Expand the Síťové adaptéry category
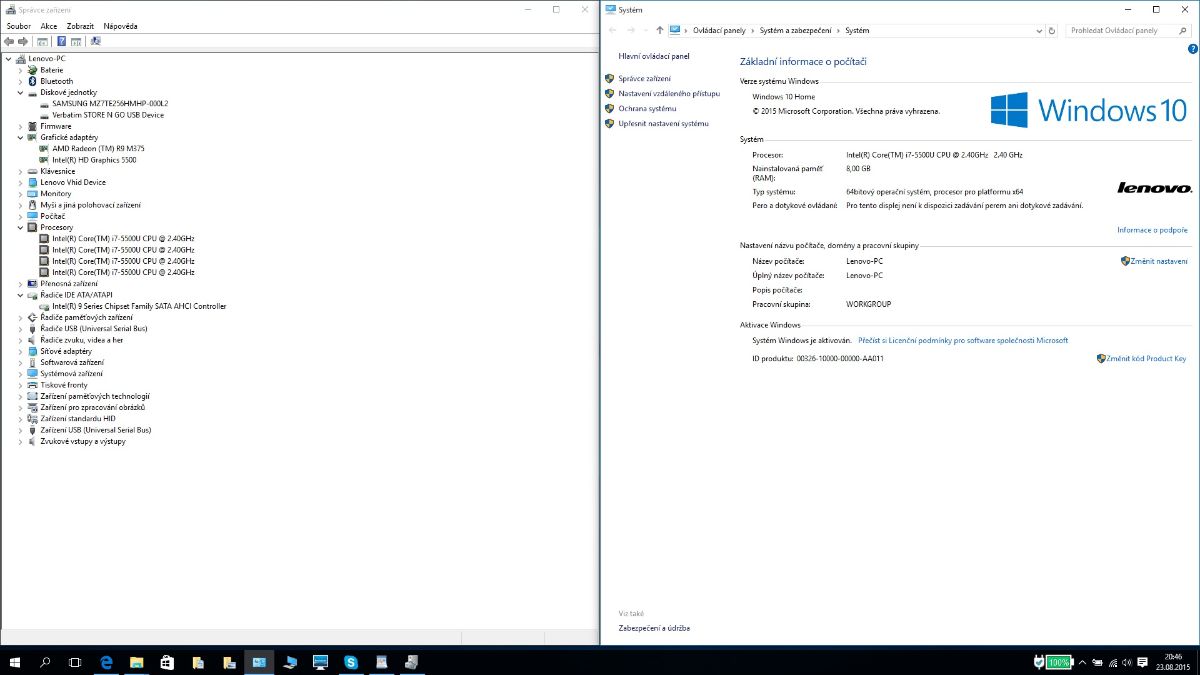Screen dimensions: 1200x675 pos(20,351)
